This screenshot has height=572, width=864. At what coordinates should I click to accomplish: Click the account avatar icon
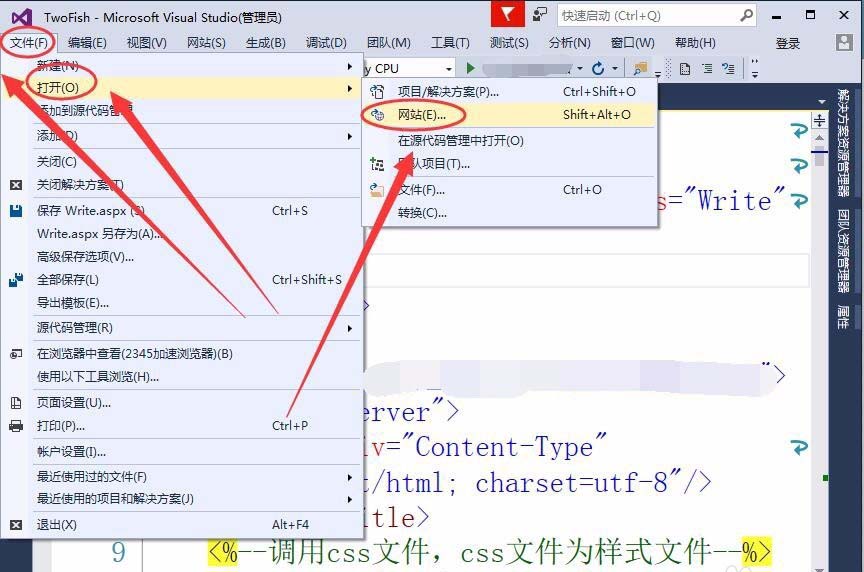[x=844, y=42]
